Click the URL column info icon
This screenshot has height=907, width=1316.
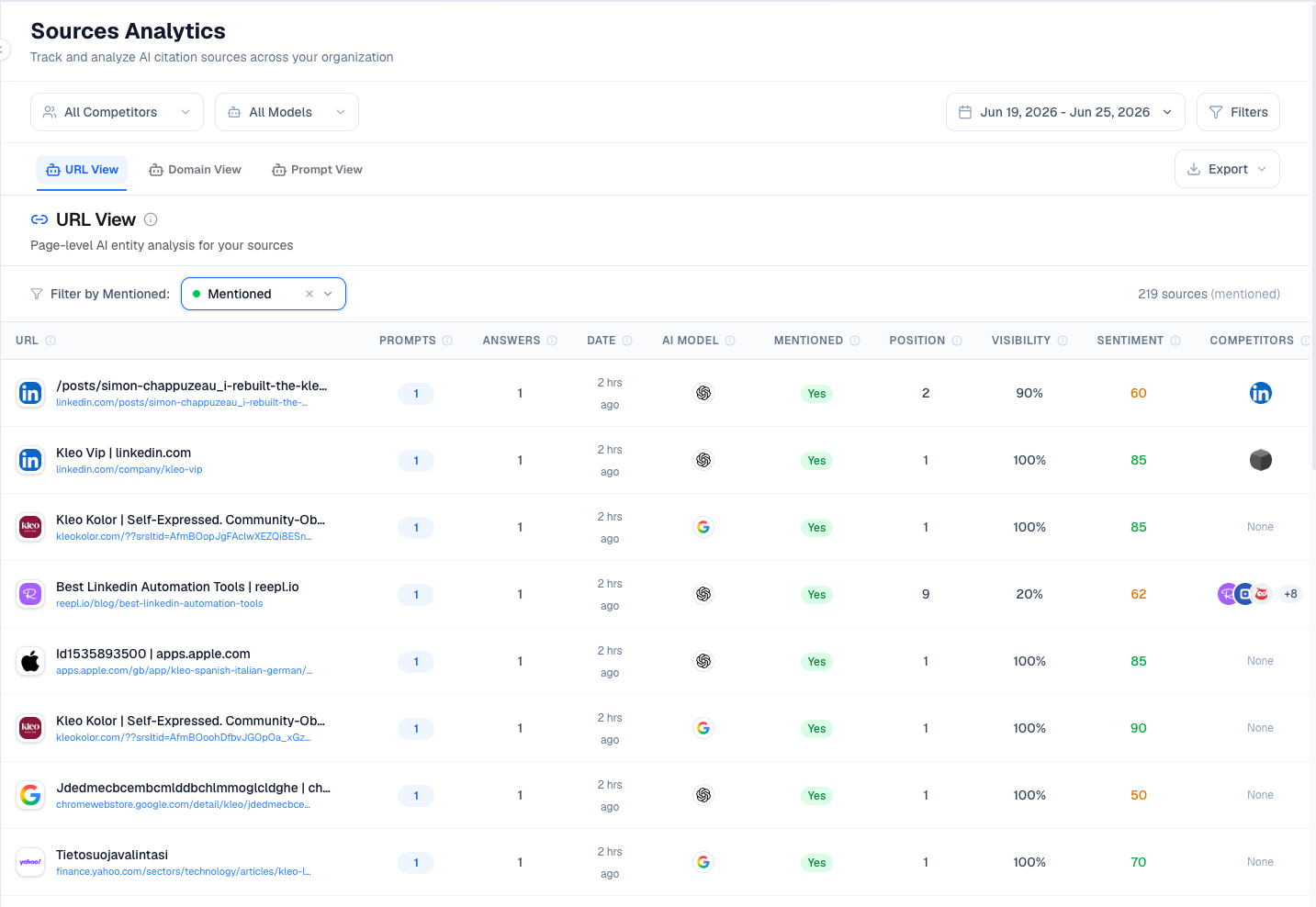tap(51, 341)
